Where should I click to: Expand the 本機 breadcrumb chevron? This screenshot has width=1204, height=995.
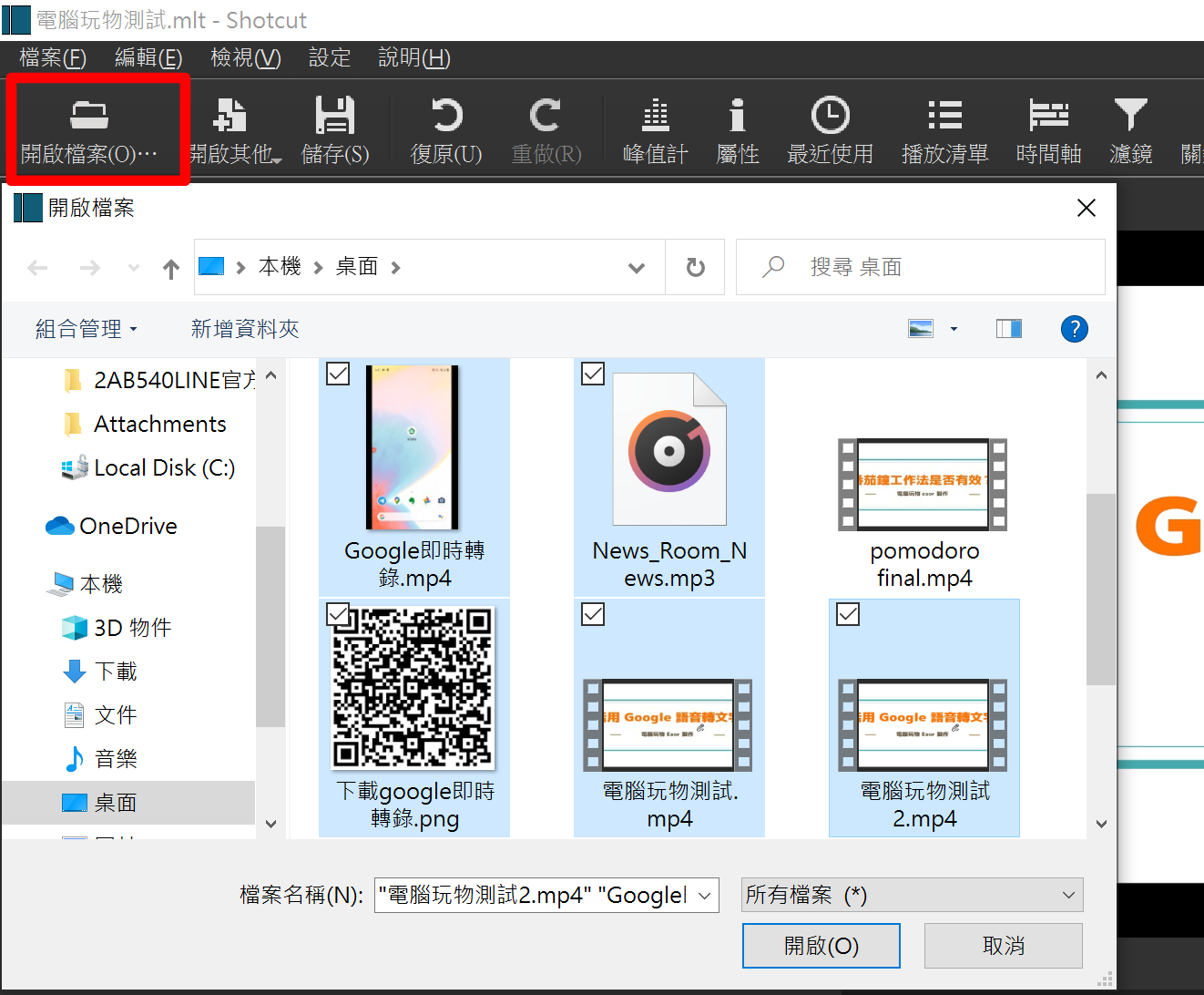(318, 268)
